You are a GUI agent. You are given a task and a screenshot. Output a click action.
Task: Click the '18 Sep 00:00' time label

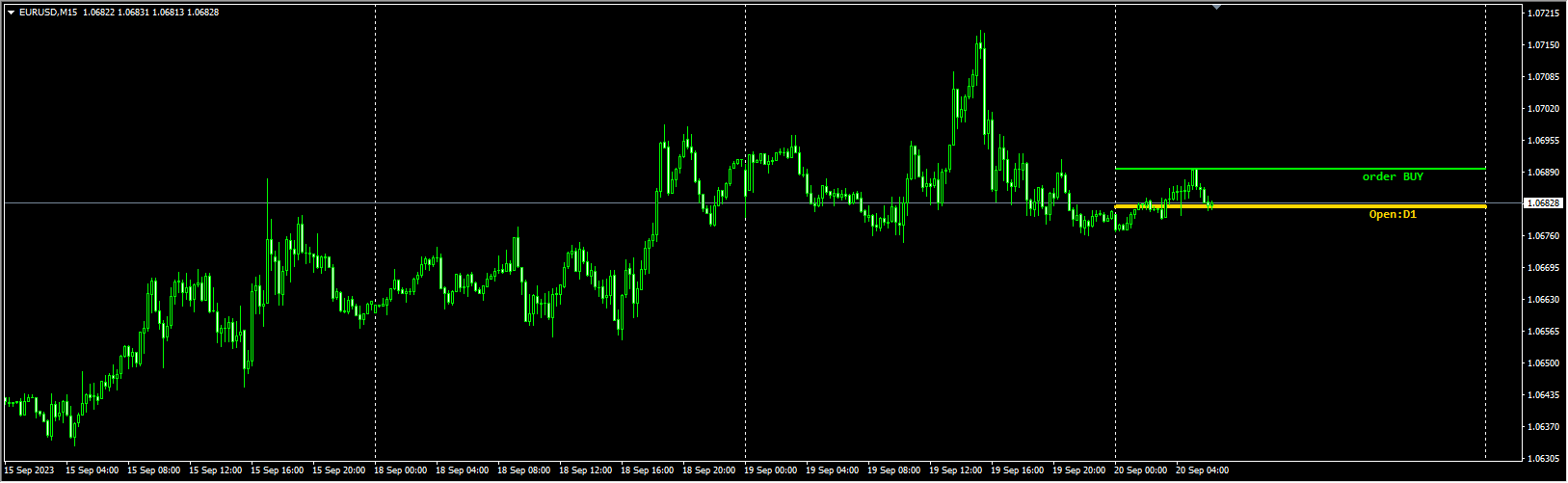[400, 471]
